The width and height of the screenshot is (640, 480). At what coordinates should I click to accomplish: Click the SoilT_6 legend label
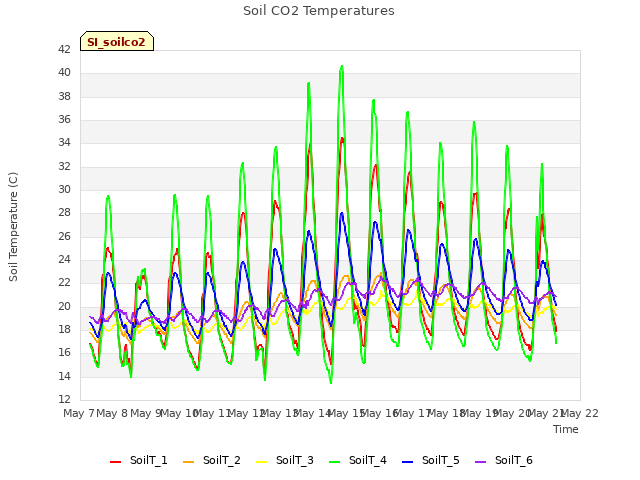(514, 460)
